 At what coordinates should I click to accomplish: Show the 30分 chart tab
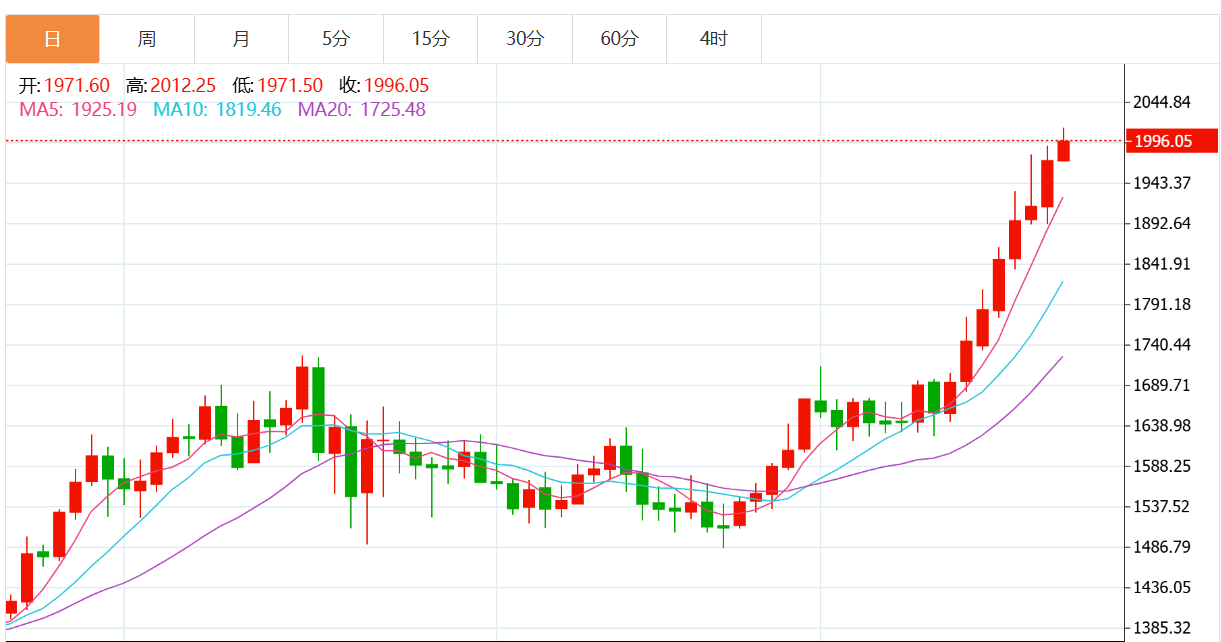525,39
